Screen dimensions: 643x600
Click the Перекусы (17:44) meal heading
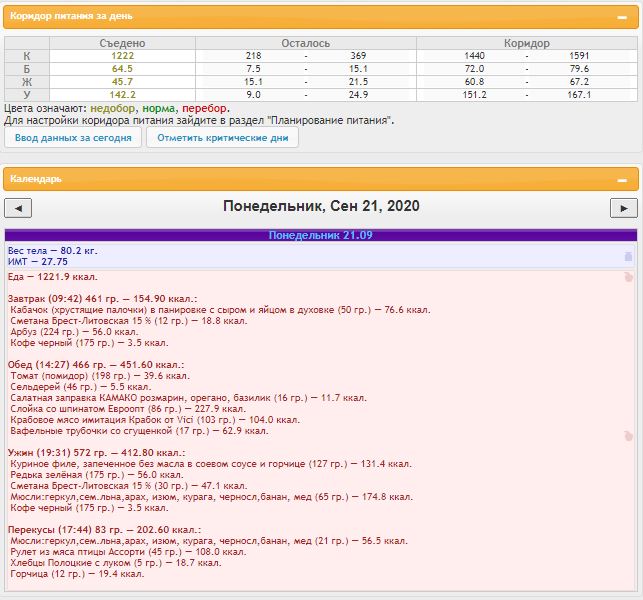pos(104,530)
